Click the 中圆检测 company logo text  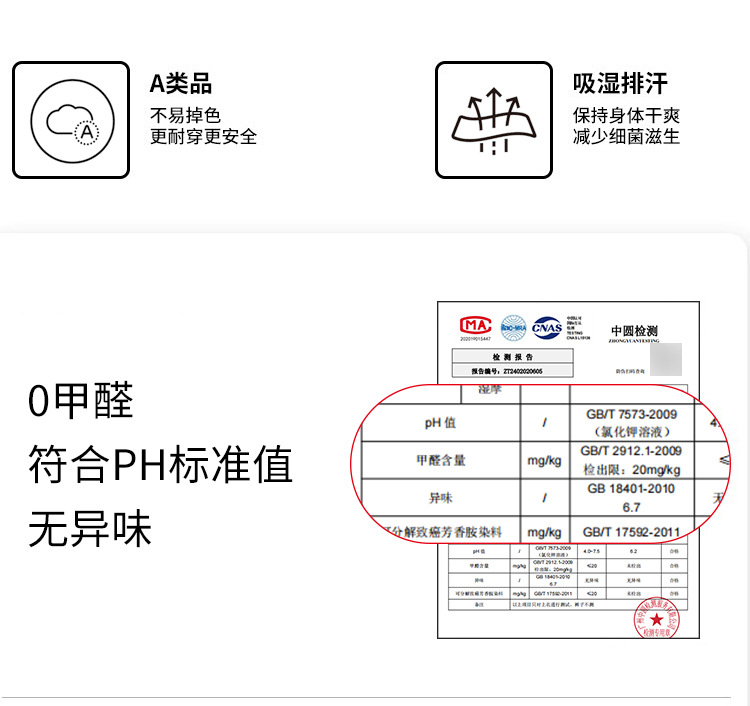point(634,333)
